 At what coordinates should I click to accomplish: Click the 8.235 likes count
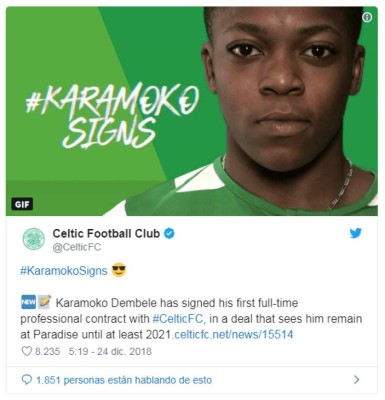[x=47, y=351]
